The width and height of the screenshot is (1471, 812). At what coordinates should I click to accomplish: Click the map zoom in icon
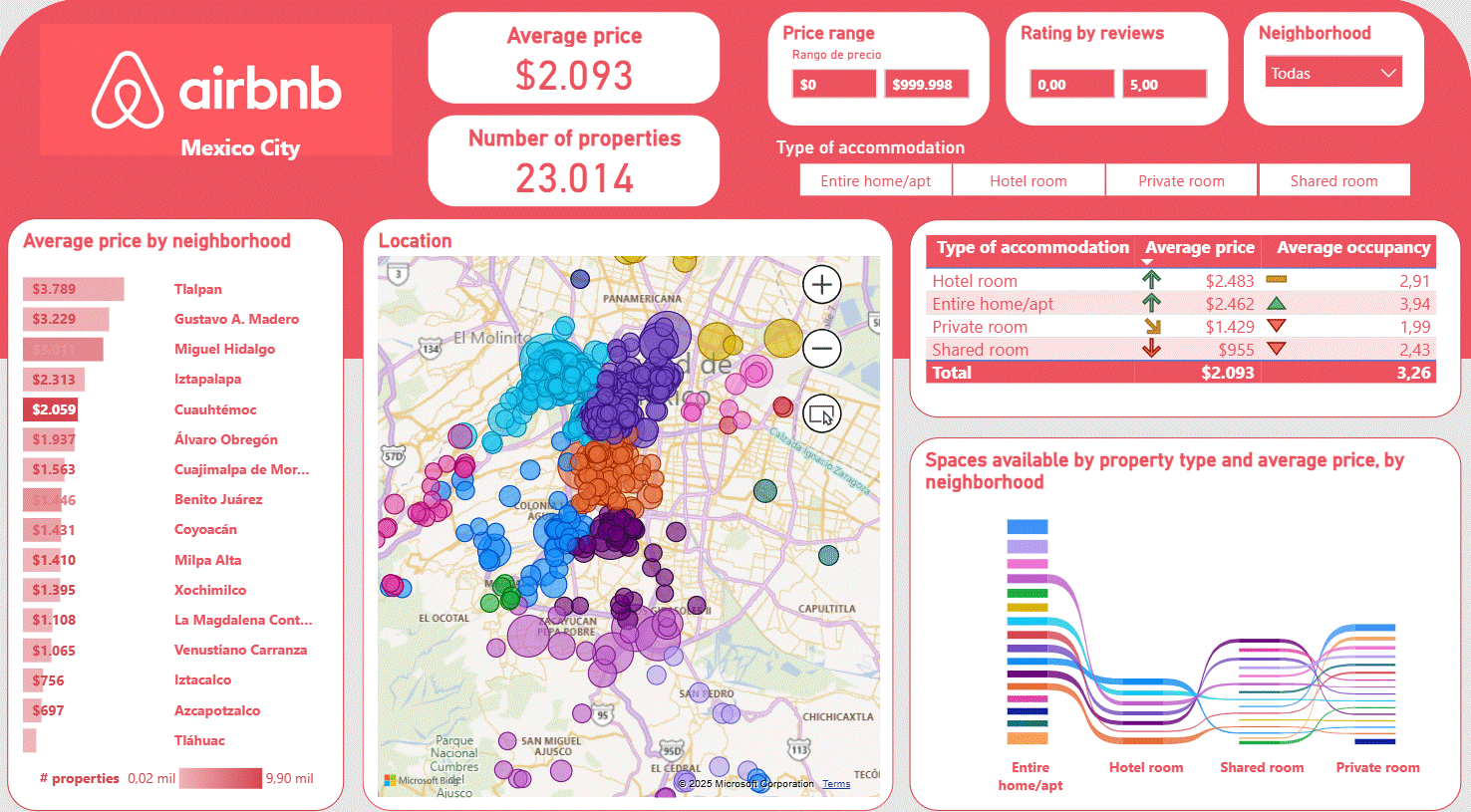[x=821, y=284]
